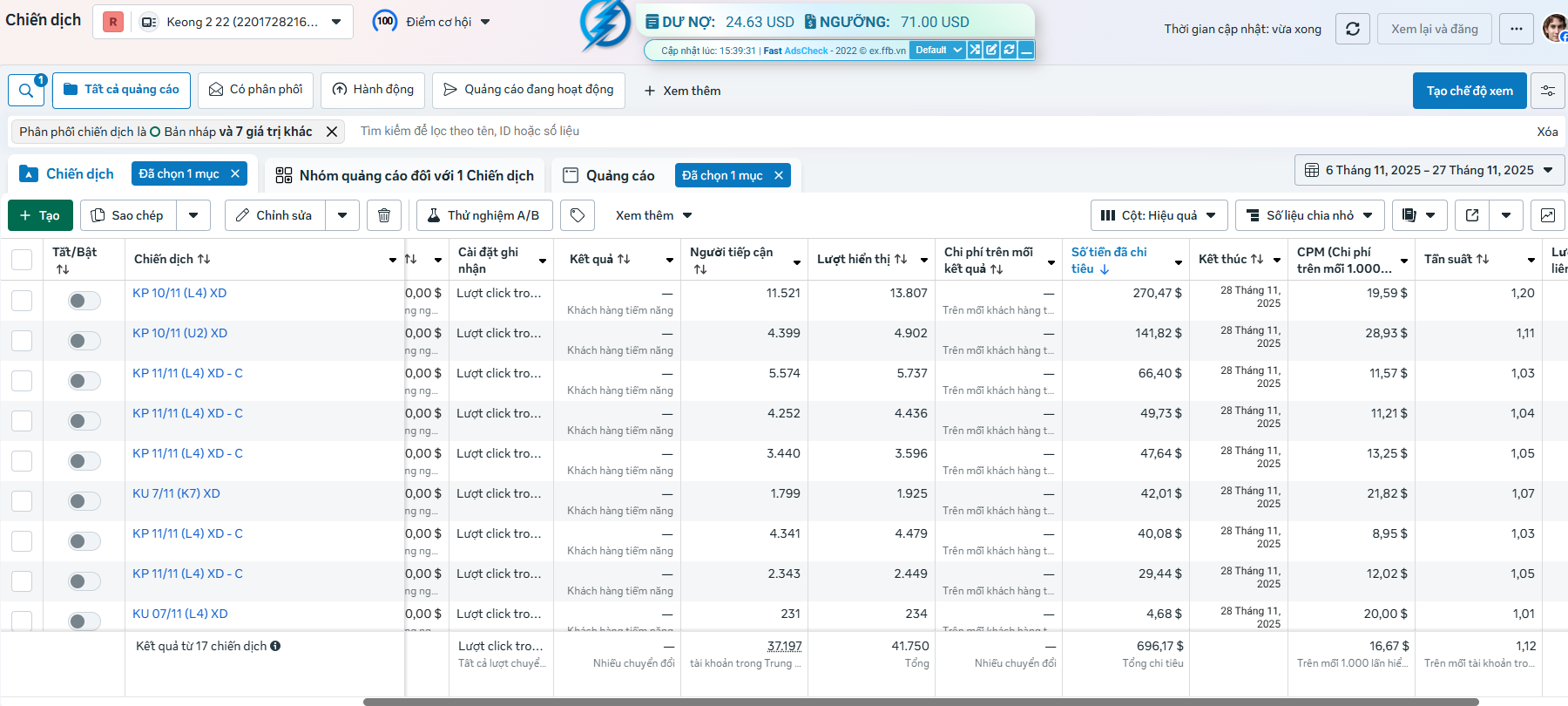Clear the ads 'Đã chọn 1 mục' selection
This screenshot has width=1568, height=706.
tap(779, 175)
